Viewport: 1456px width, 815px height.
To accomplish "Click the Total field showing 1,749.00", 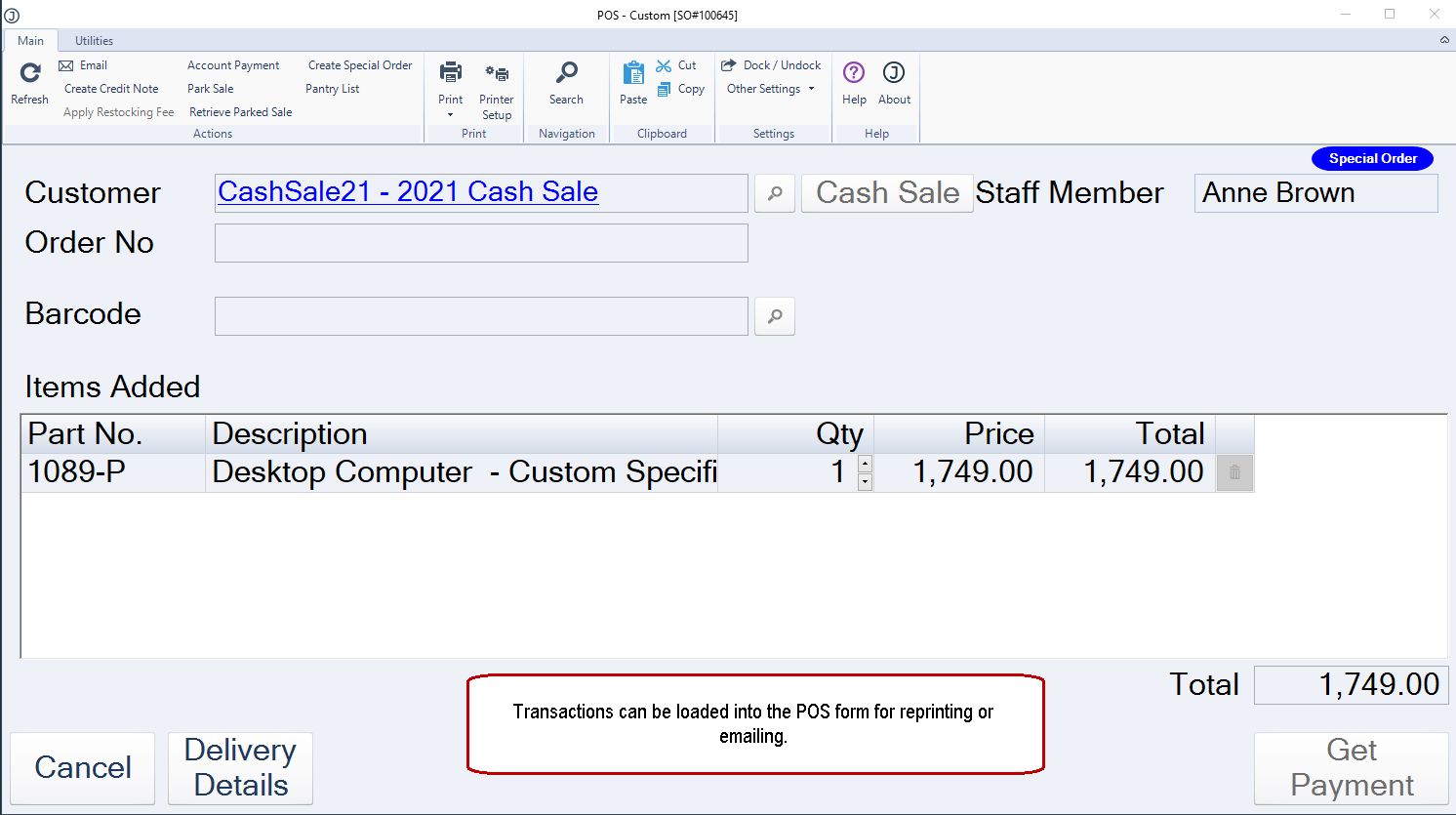I will pyautogui.click(x=1352, y=685).
